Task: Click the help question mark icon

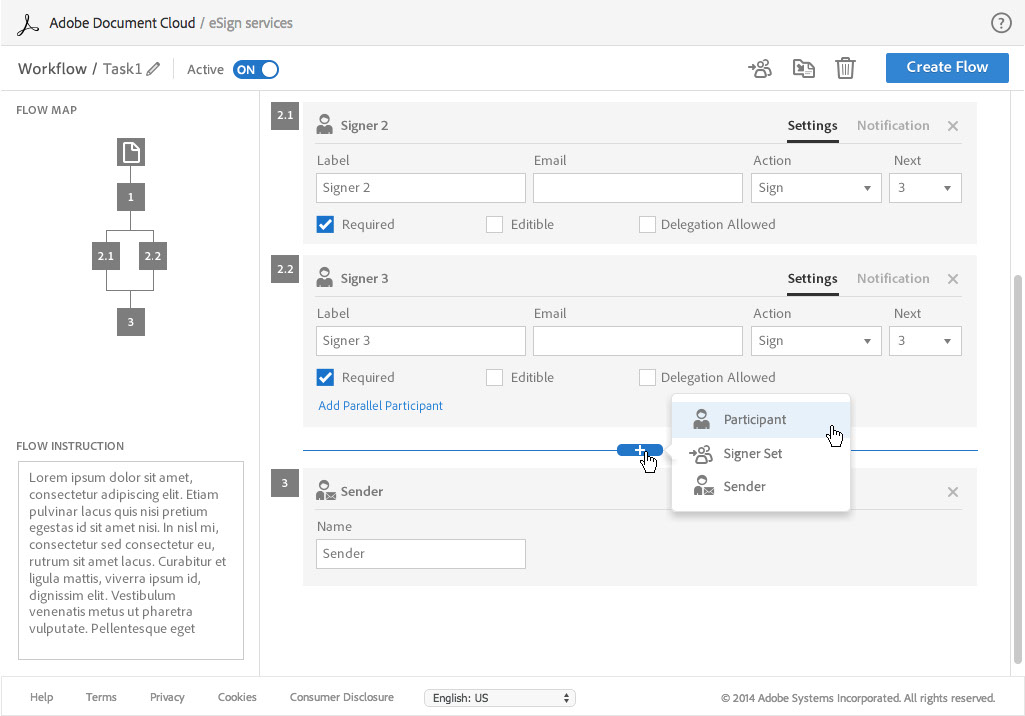Action: (1000, 23)
